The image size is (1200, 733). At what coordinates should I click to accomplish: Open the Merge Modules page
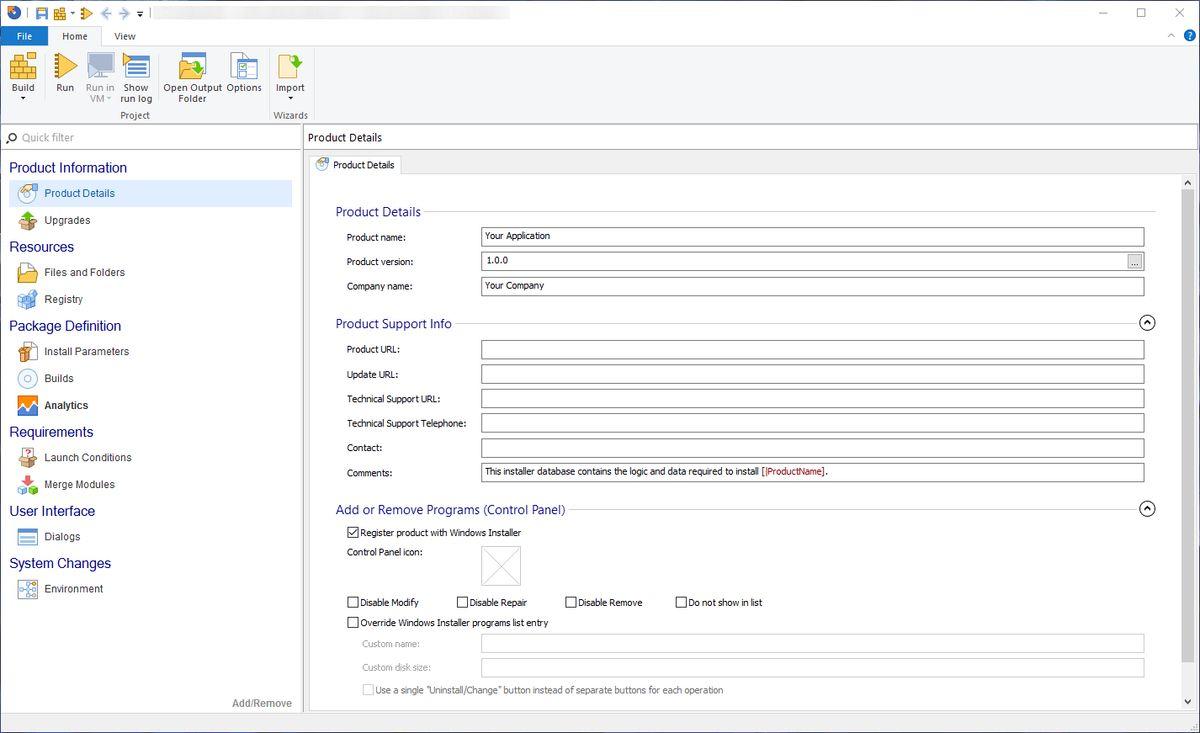point(79,484)
